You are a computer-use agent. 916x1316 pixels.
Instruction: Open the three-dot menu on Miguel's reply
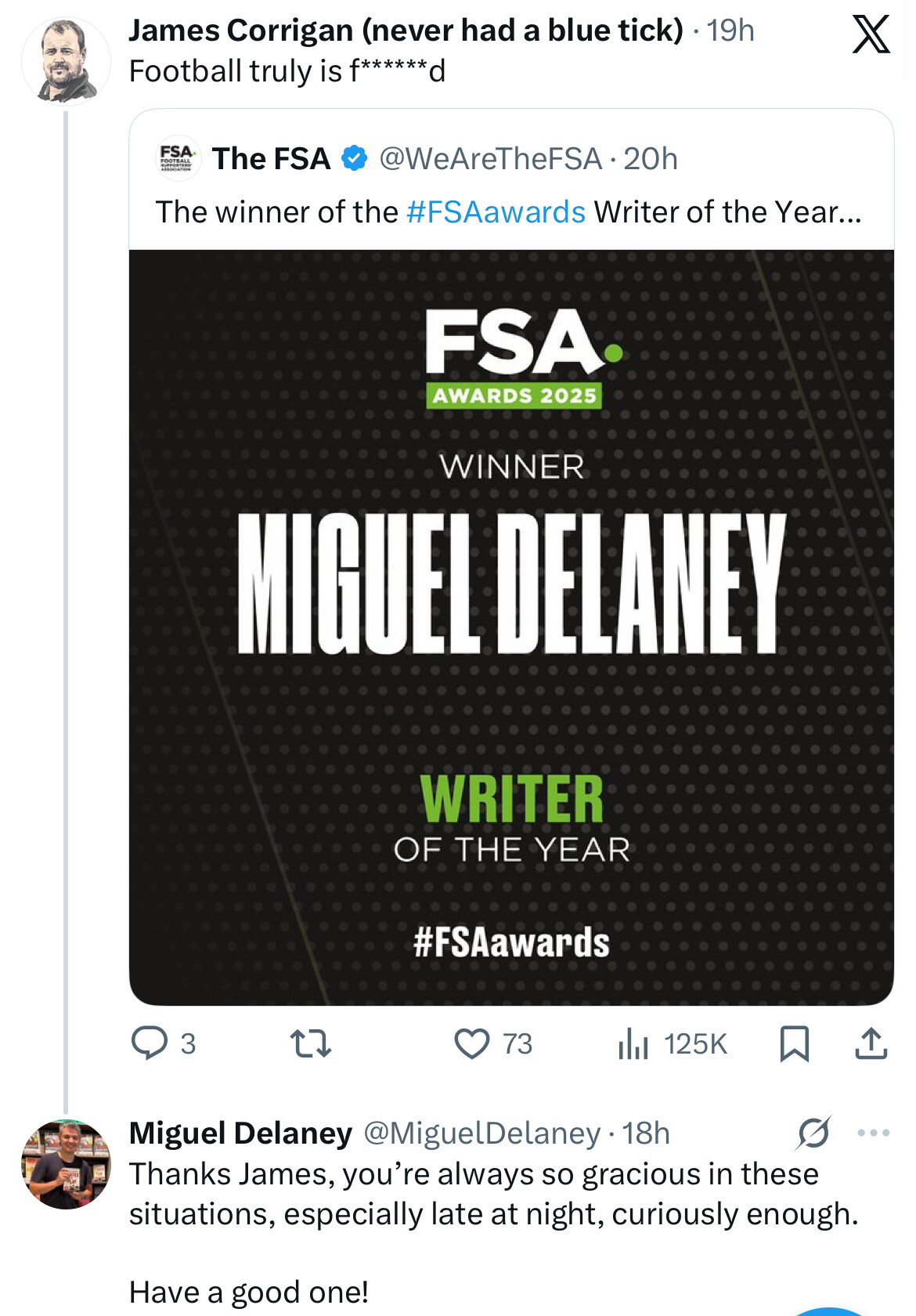[x=874, y=1133]
